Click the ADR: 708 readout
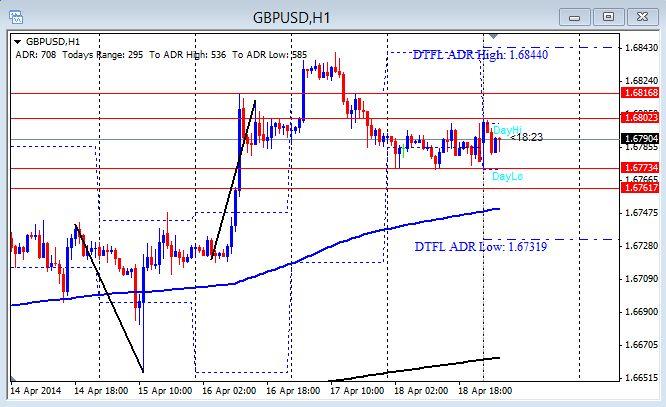 36,55
